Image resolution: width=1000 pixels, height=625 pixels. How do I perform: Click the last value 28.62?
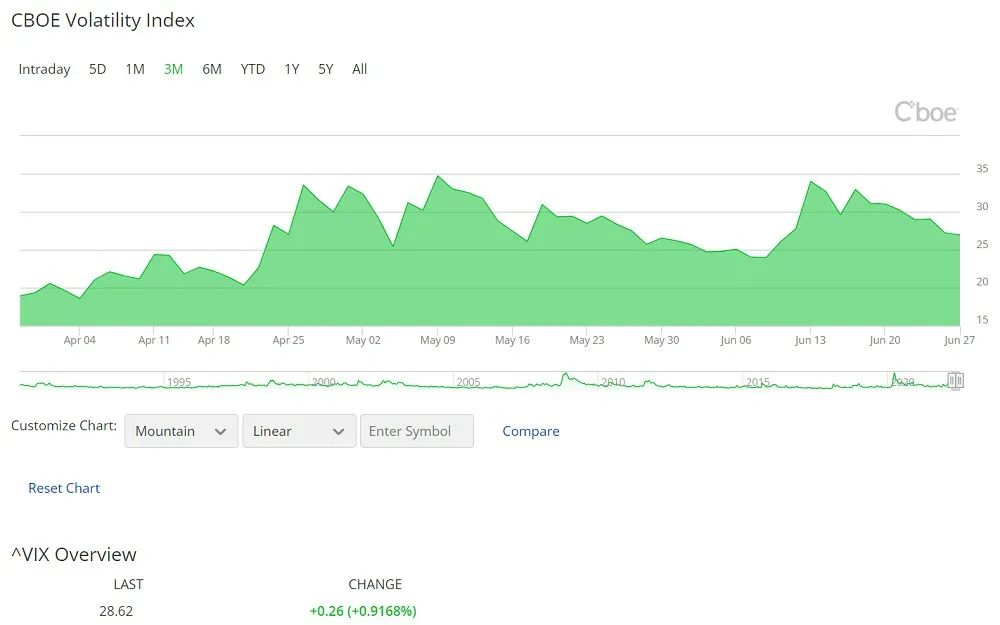coord(116,611)
